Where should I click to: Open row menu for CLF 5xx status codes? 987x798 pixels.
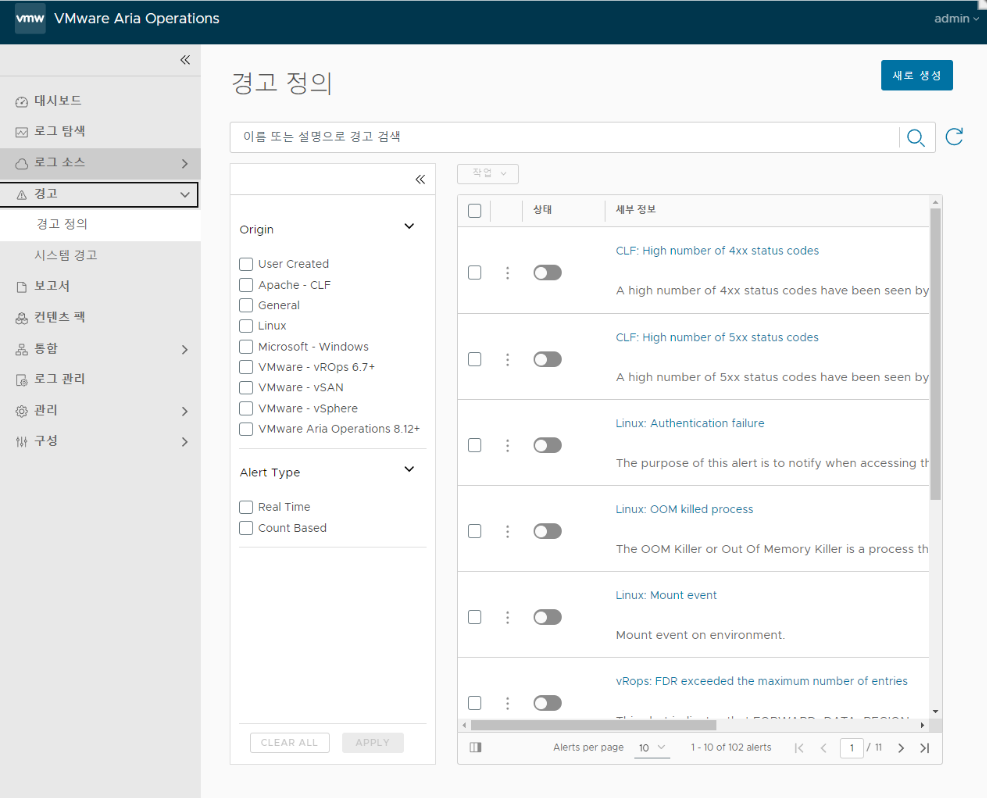coord(507,359)
